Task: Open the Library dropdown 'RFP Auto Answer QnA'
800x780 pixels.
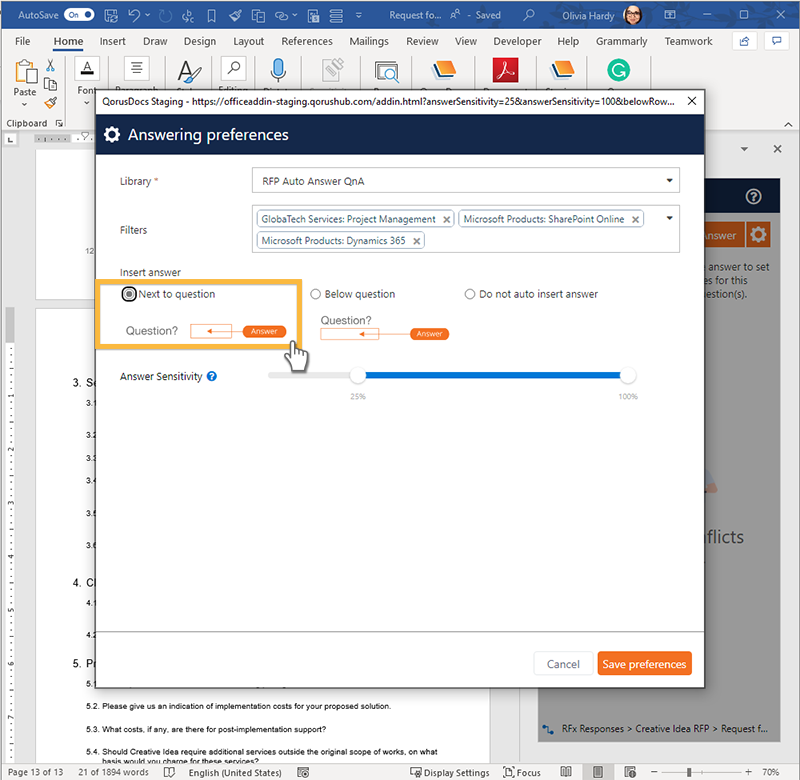Action: (x=465, y=181)
